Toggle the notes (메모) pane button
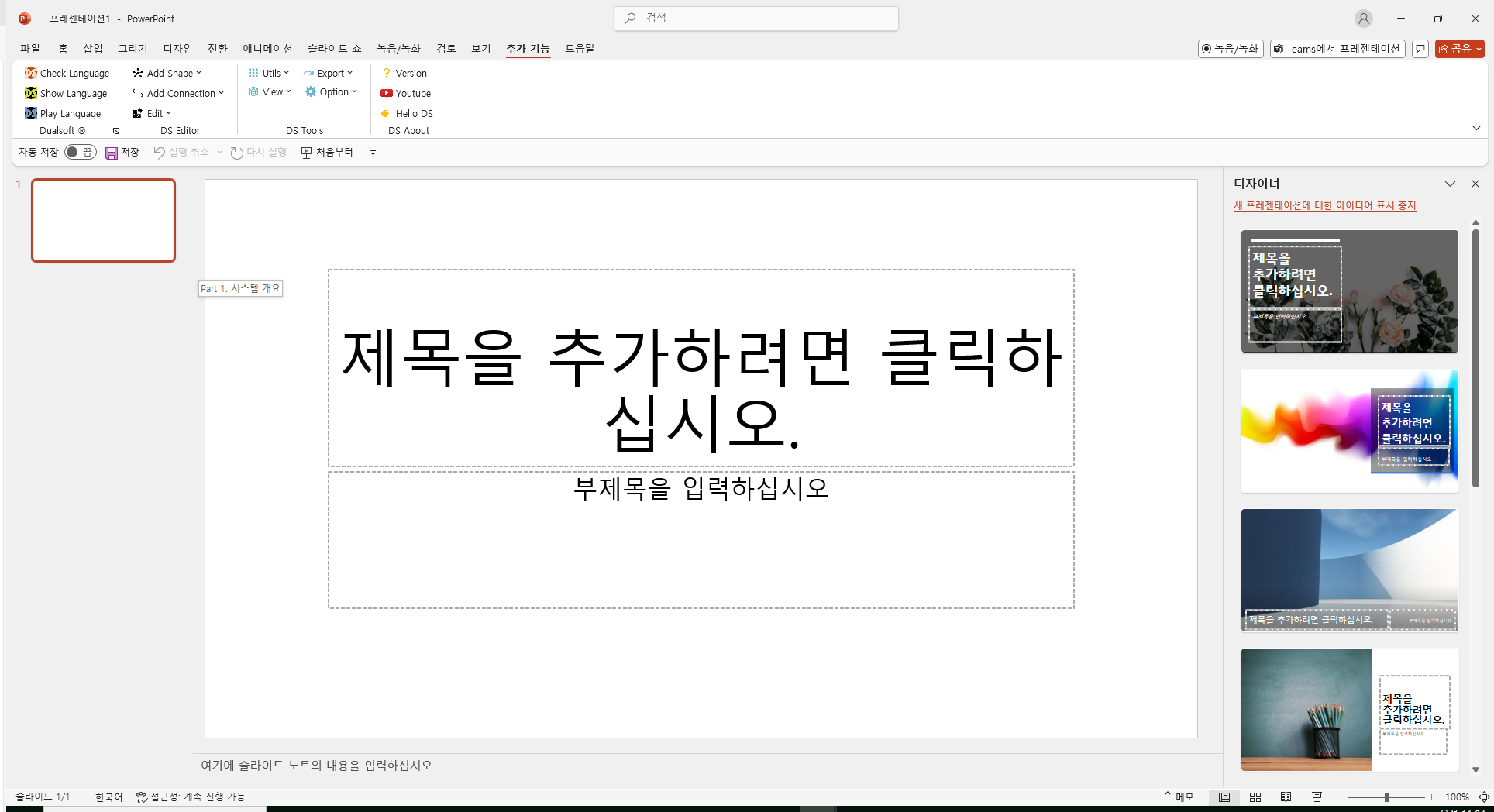 (x=1177, y=797)
